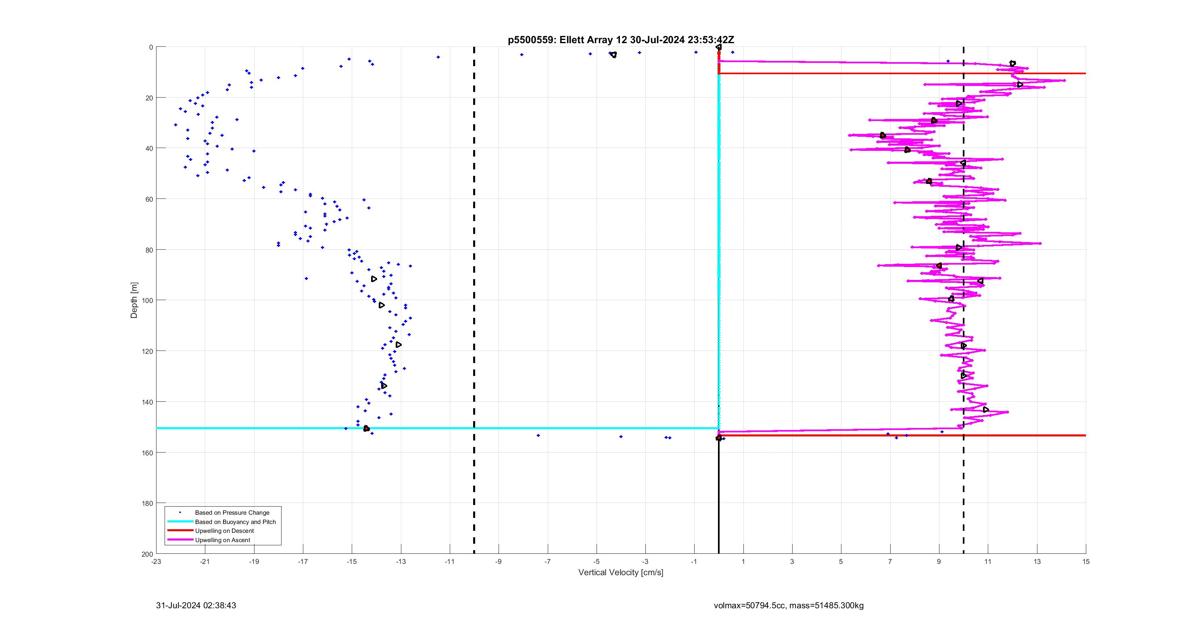
Task: Click the positive 3 tick label on velocity axis
Action: tap(793, 561)
